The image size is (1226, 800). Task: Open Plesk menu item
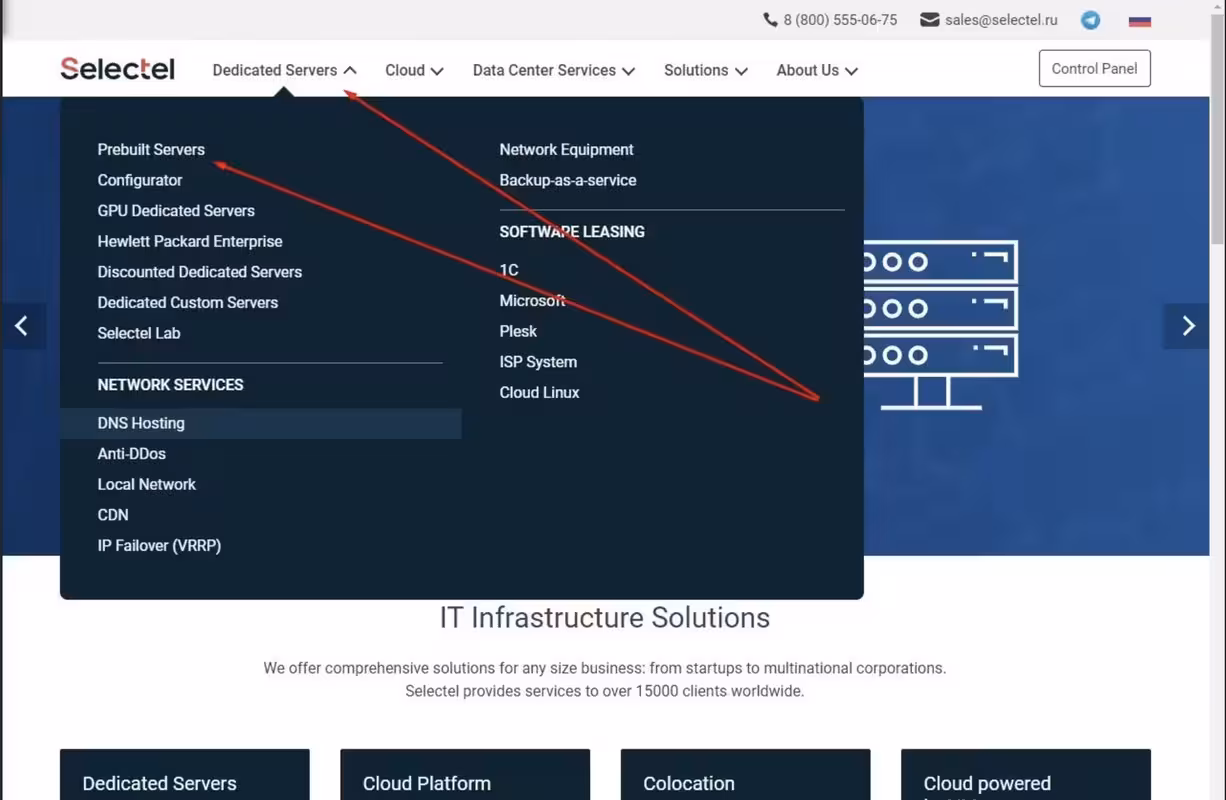click(518, 331)
